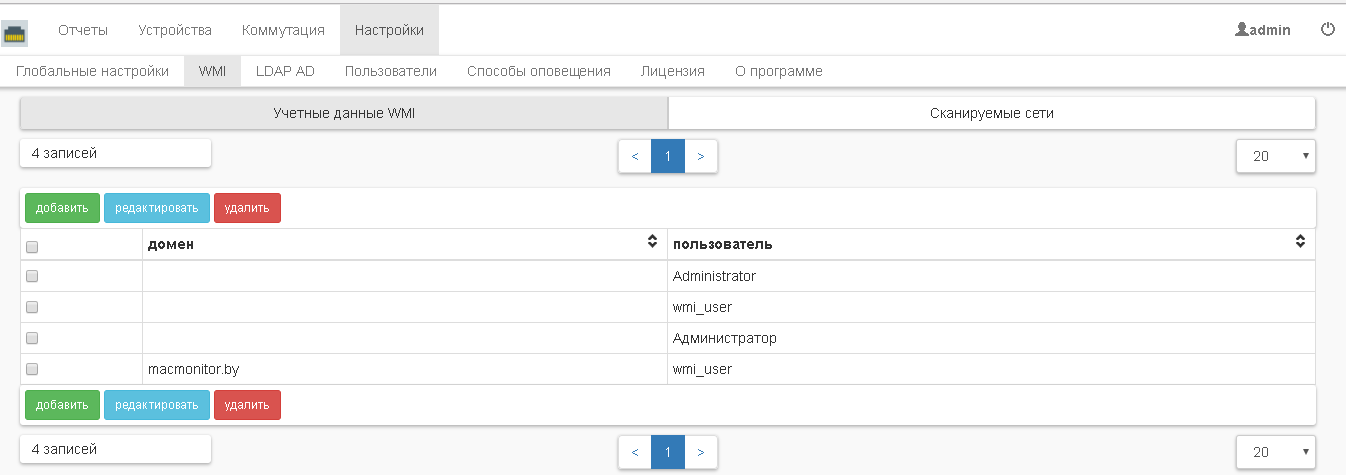The image size is (1346, 475).
Task: Click the top редактировать button
Action: [x=157, y=208]
